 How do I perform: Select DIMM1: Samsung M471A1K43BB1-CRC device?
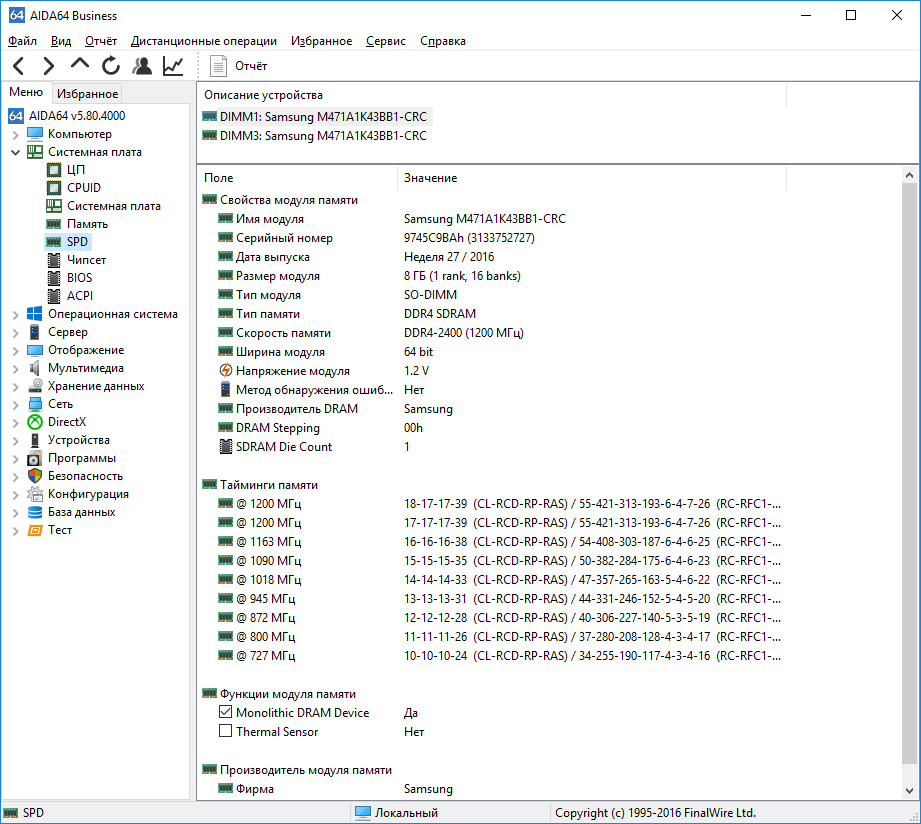click(317, 116)
